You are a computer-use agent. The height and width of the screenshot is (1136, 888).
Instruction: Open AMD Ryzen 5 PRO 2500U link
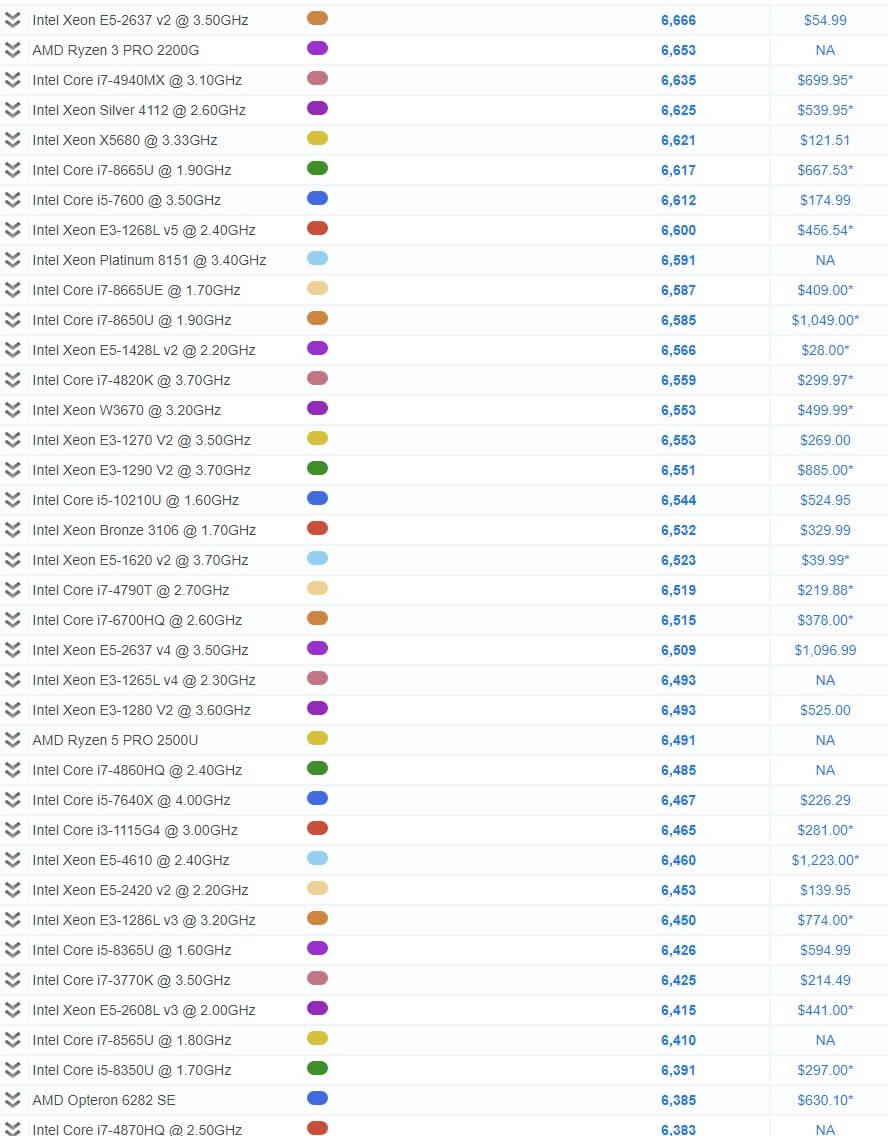[115, 740]
